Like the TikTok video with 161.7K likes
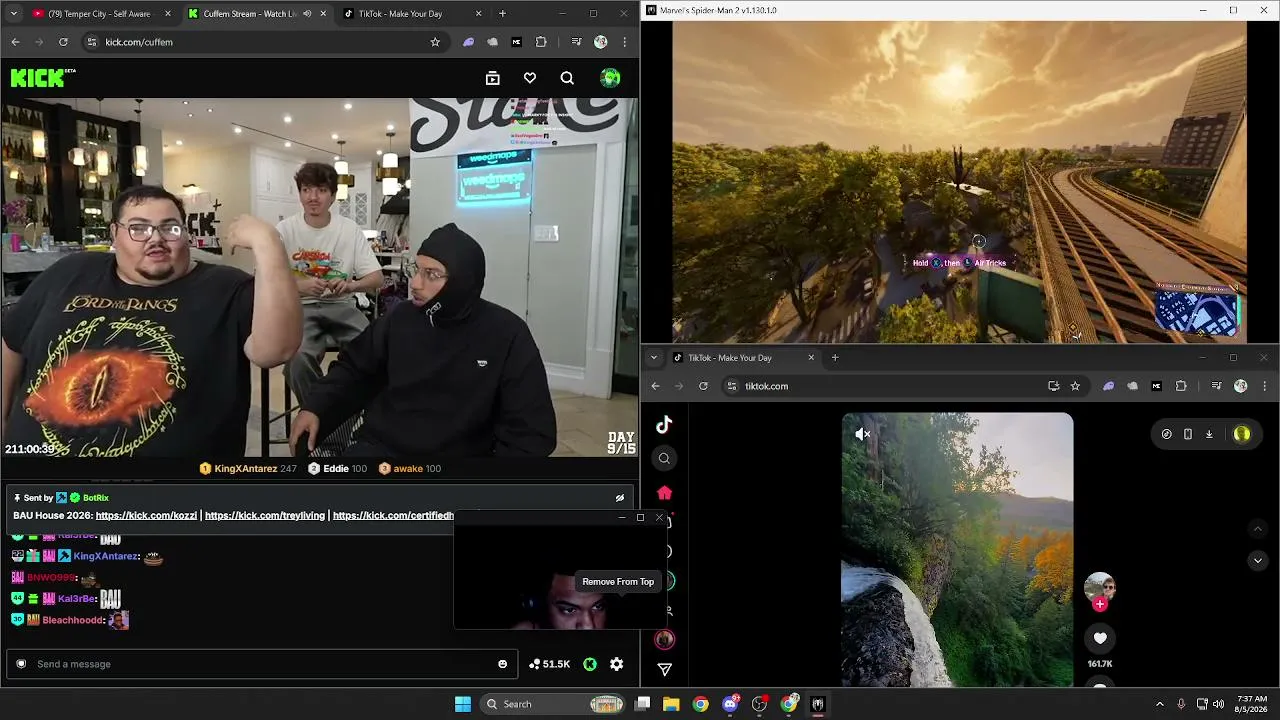 click(x=1100, y=638)
